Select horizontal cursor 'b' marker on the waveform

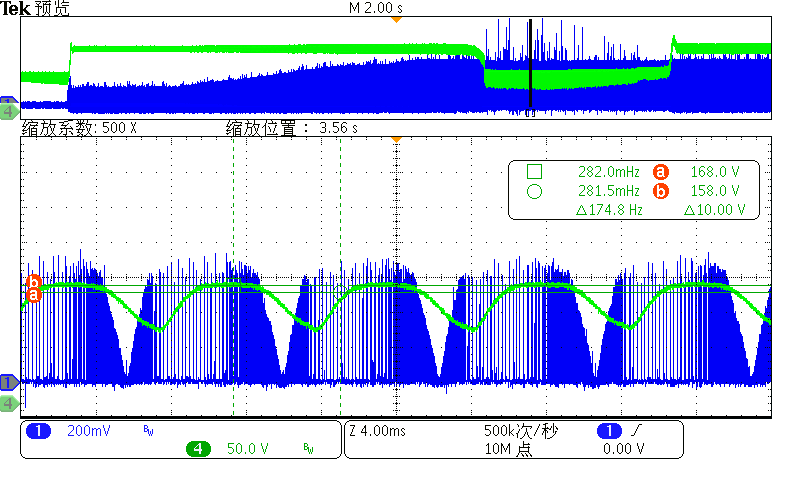pos(34,282)
